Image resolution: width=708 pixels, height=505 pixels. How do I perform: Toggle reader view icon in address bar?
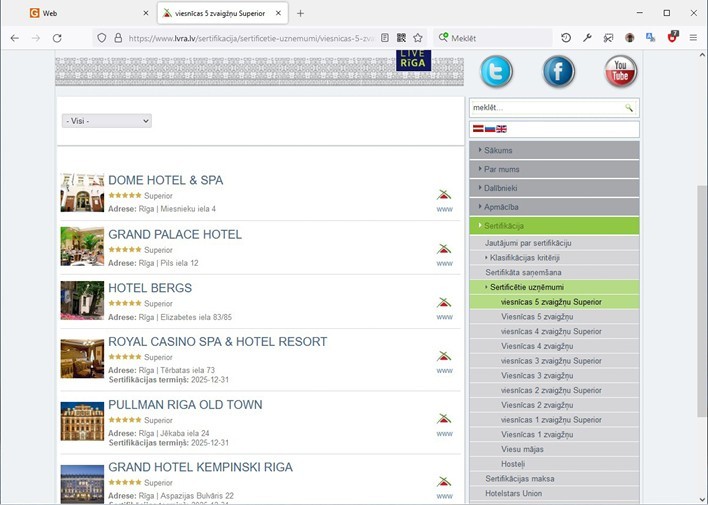[385, 38]
